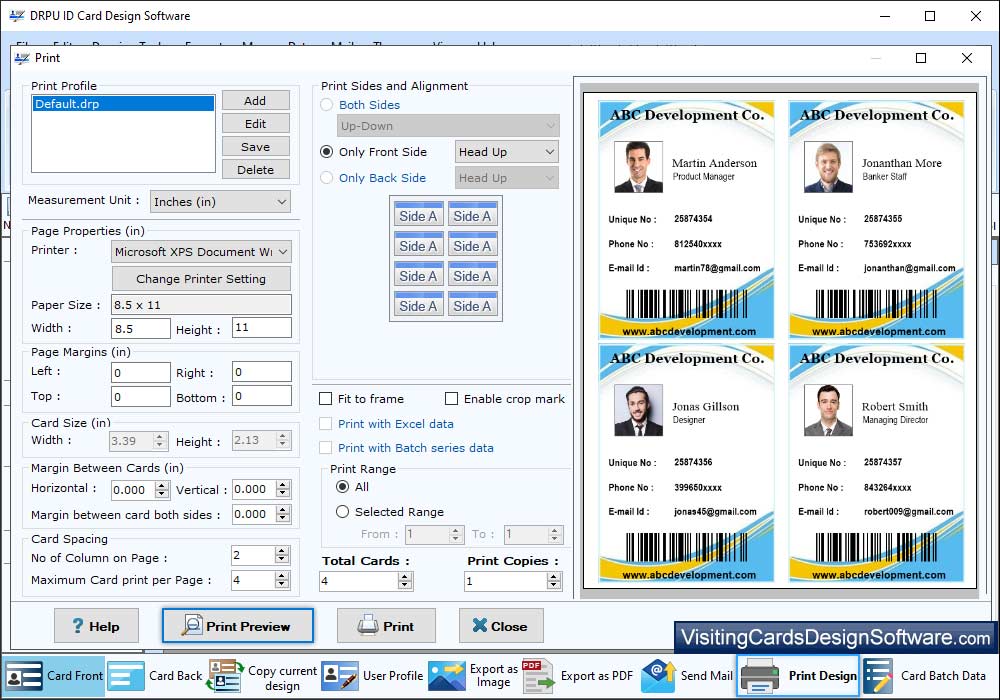Click Jonanthan More's card in the preview
The width and height of the screenshot is (1000, 700).
(x=876, y=219)
